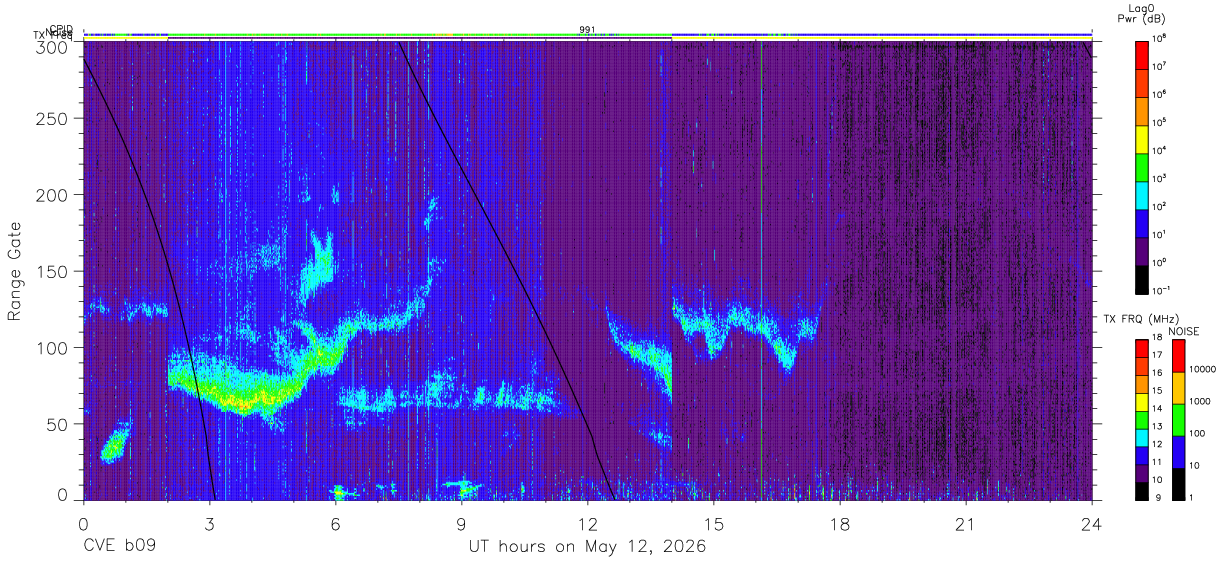Click the green band of NOISE scale
Image resolution: width=1228 pixels, height=567 pixels.
click(x=1178, y=420)
